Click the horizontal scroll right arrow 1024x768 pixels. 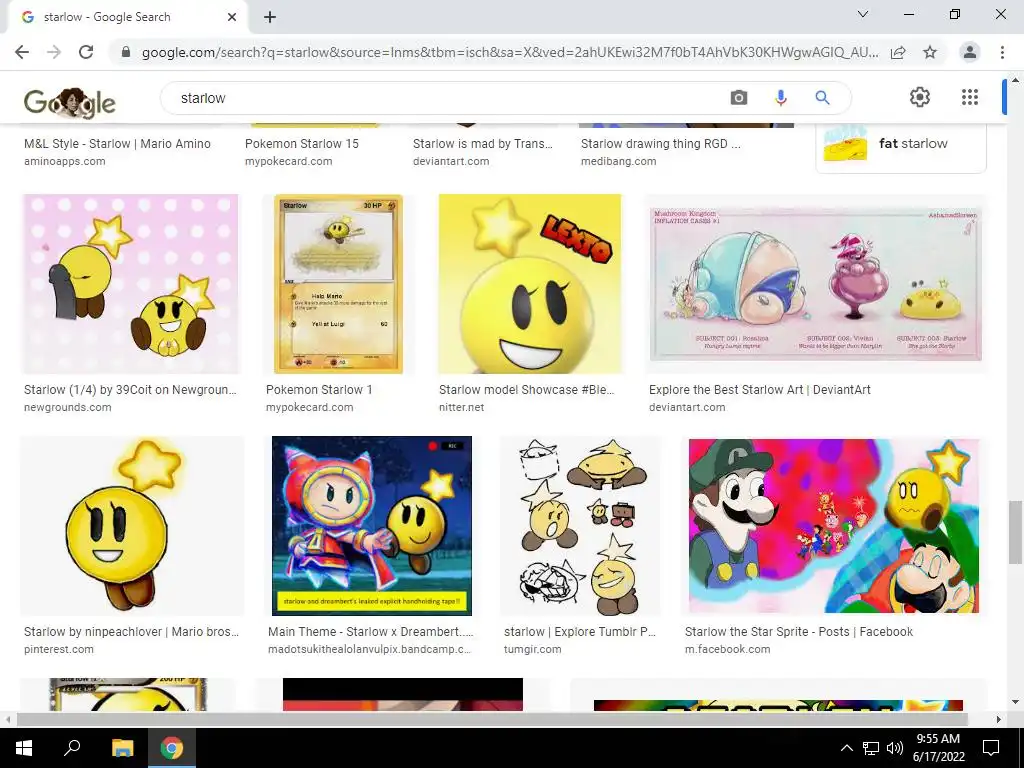click(998, 719)
